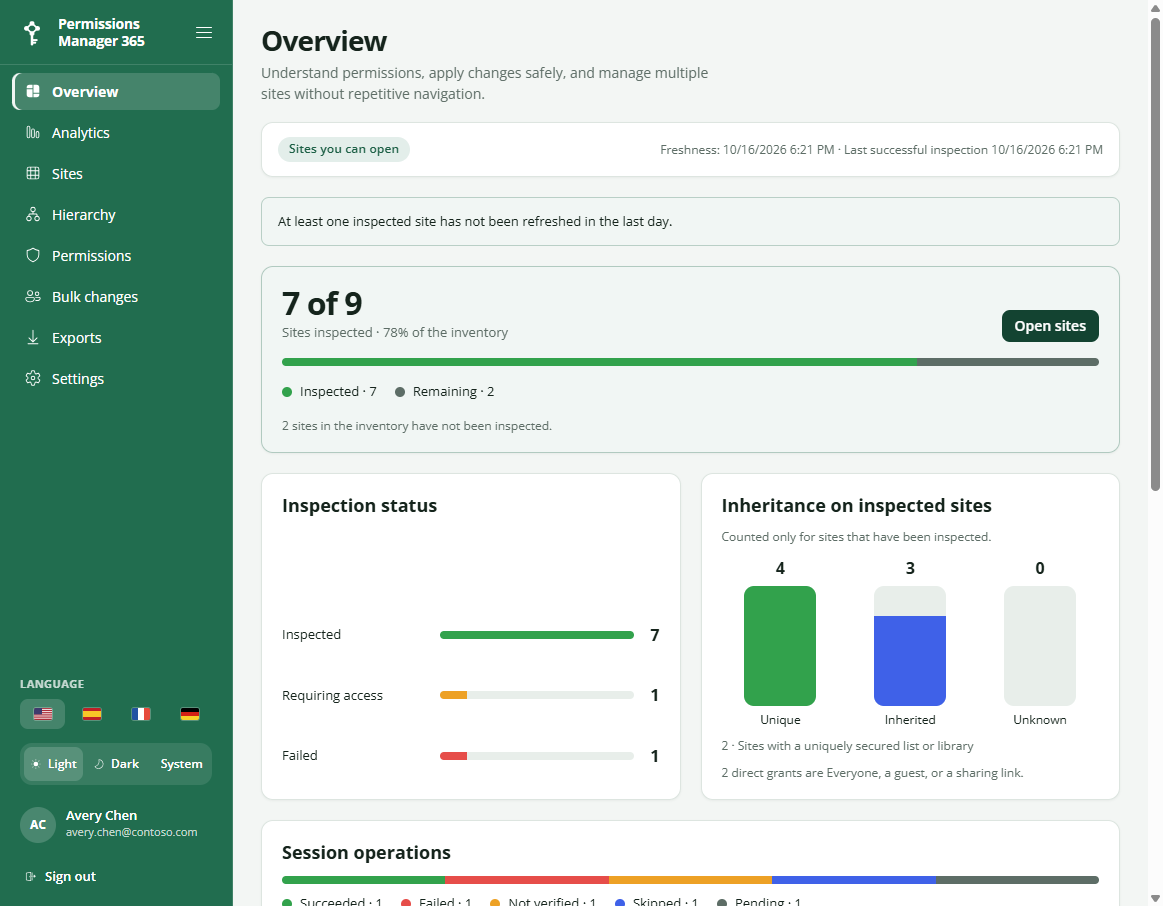The image size is (1163, 906).
Task: Click the Analytics bar chart icon
Action: (33, 133)
